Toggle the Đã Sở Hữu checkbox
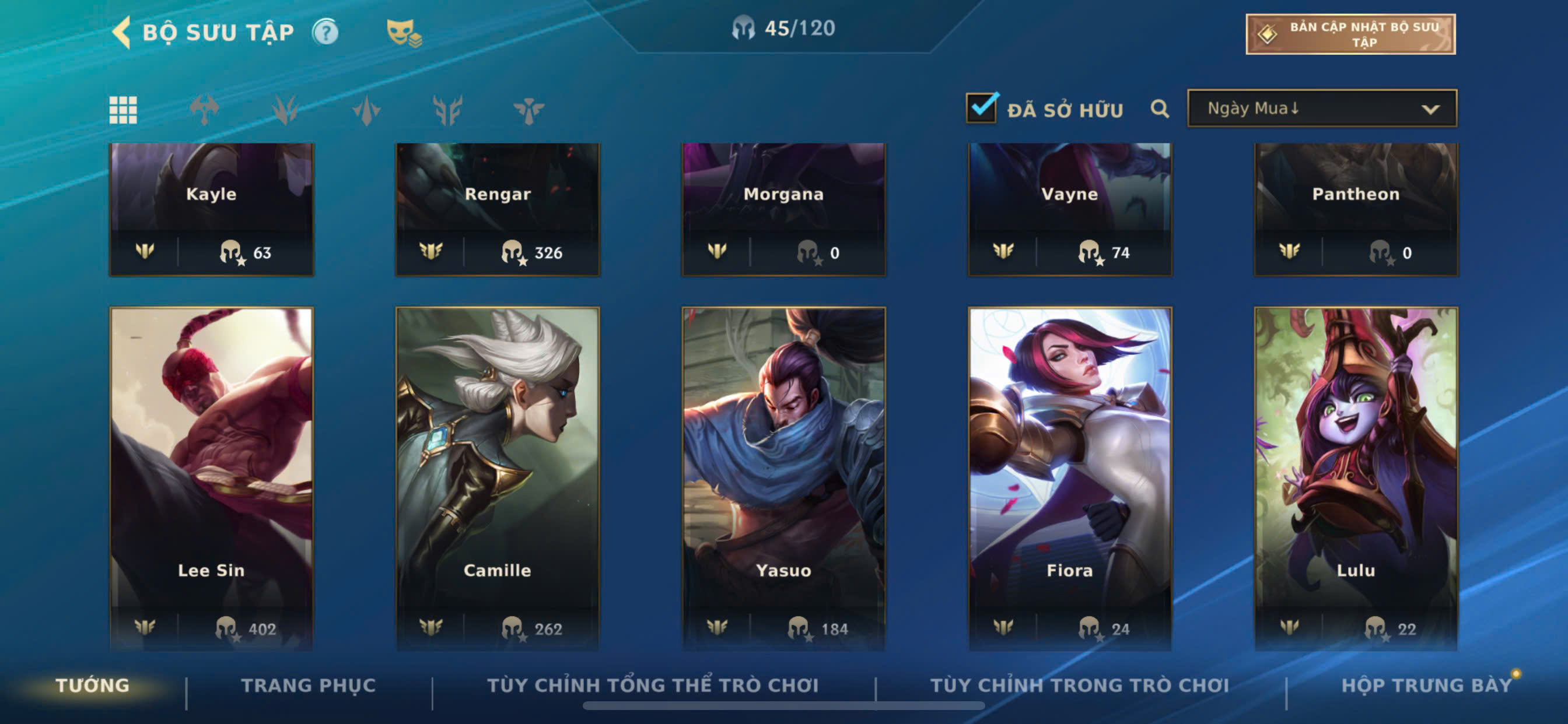 (x=982, y=108)
